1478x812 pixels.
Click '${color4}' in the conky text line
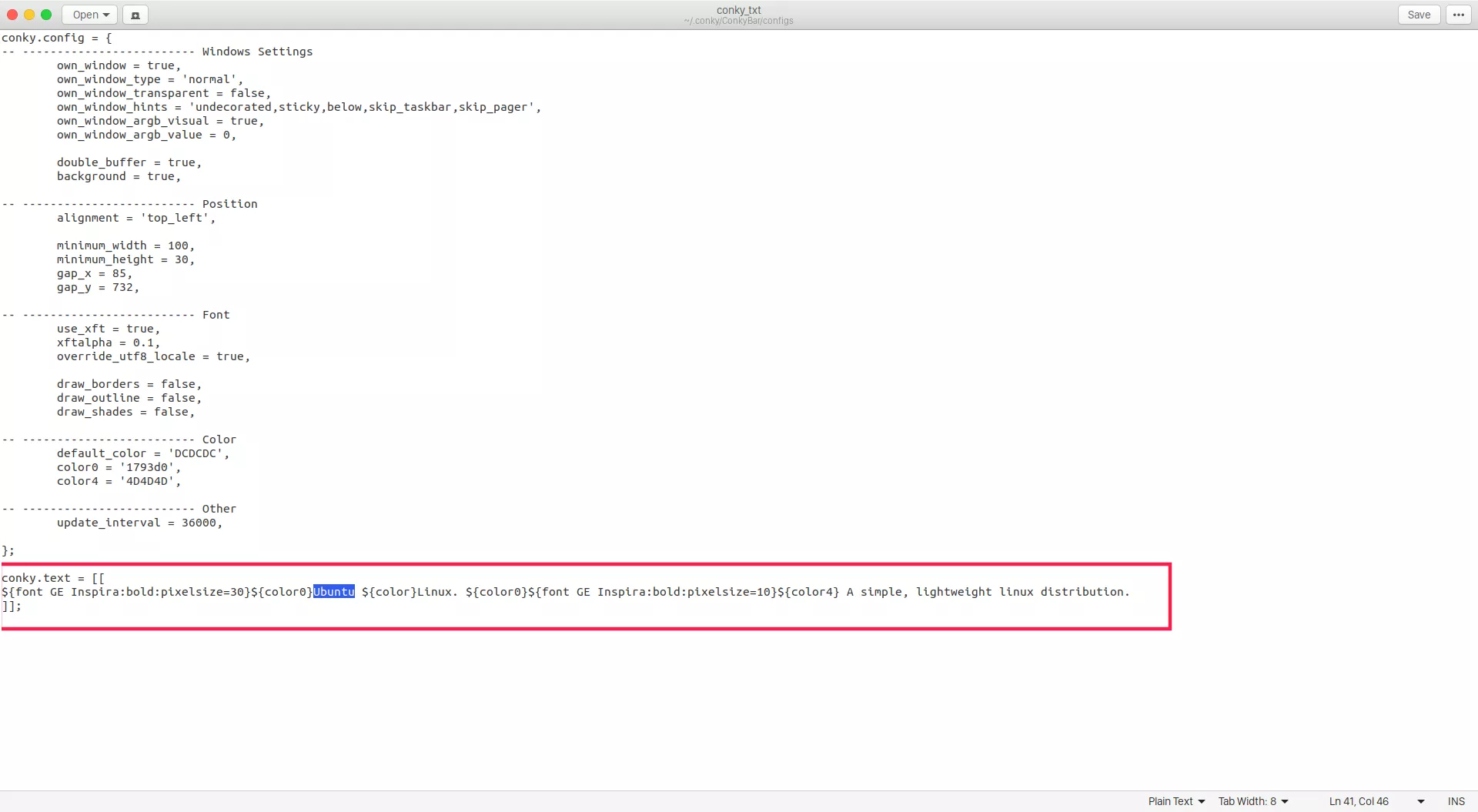click(808, 592)
